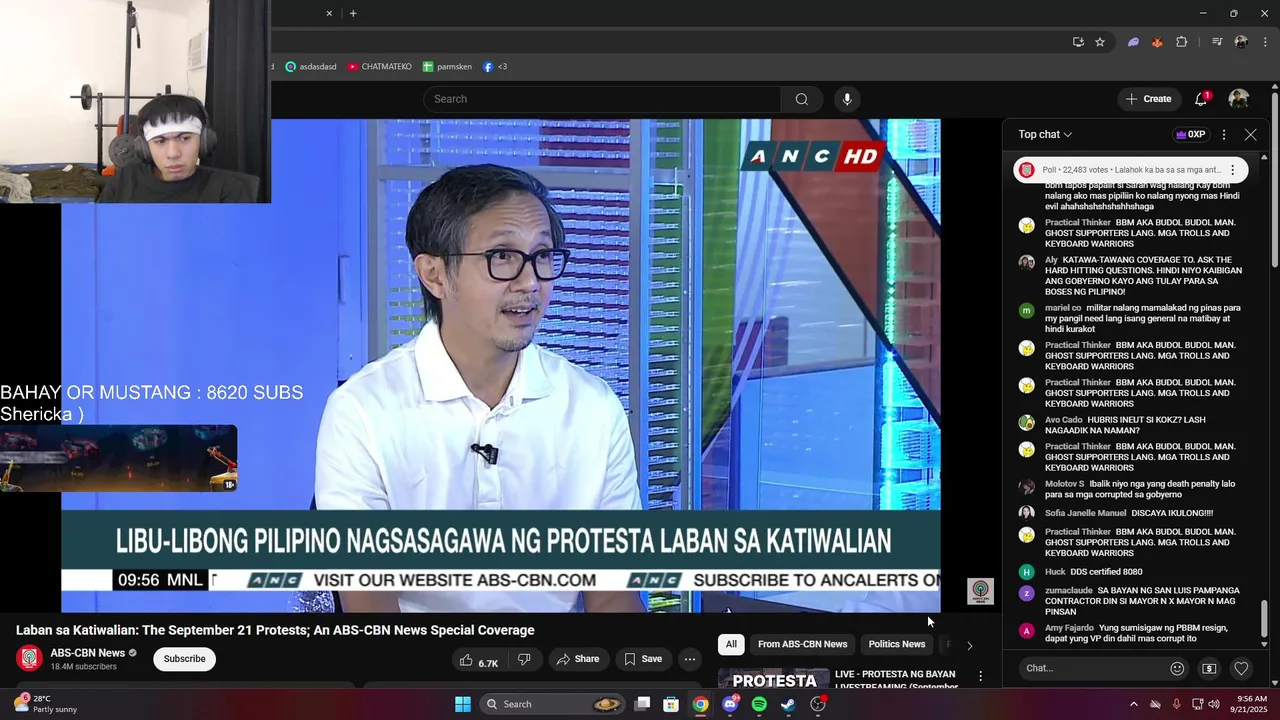Screen dimensions: 1280x720
Task: Click chat message "DISCAYA IKULONG!!!!"
Action: click(1172, 513)
